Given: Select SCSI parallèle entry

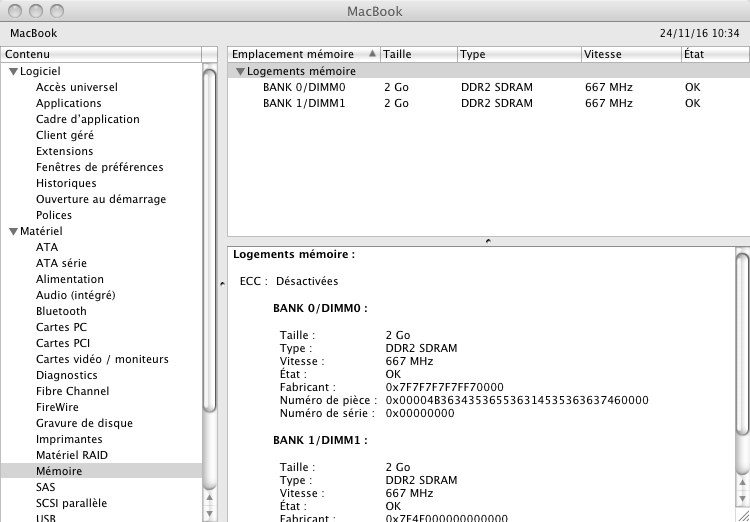Looking at the screenshot, I should 71,503.
